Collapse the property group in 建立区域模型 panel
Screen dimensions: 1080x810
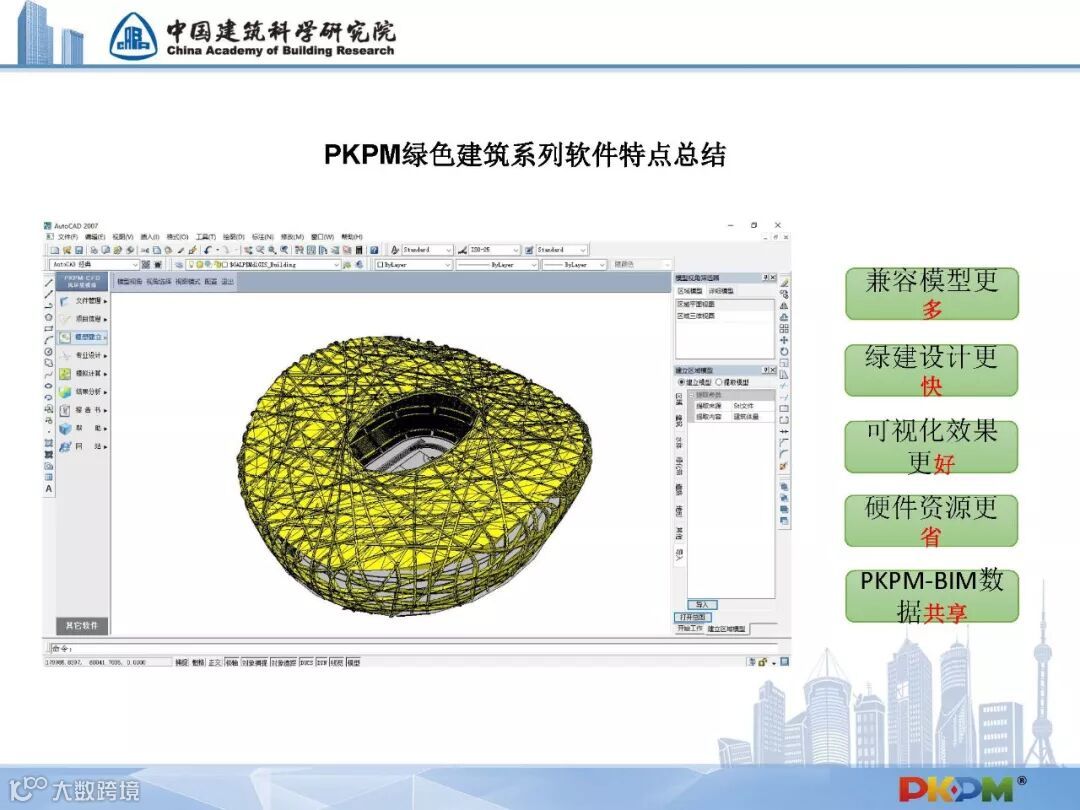pos(692,395)
